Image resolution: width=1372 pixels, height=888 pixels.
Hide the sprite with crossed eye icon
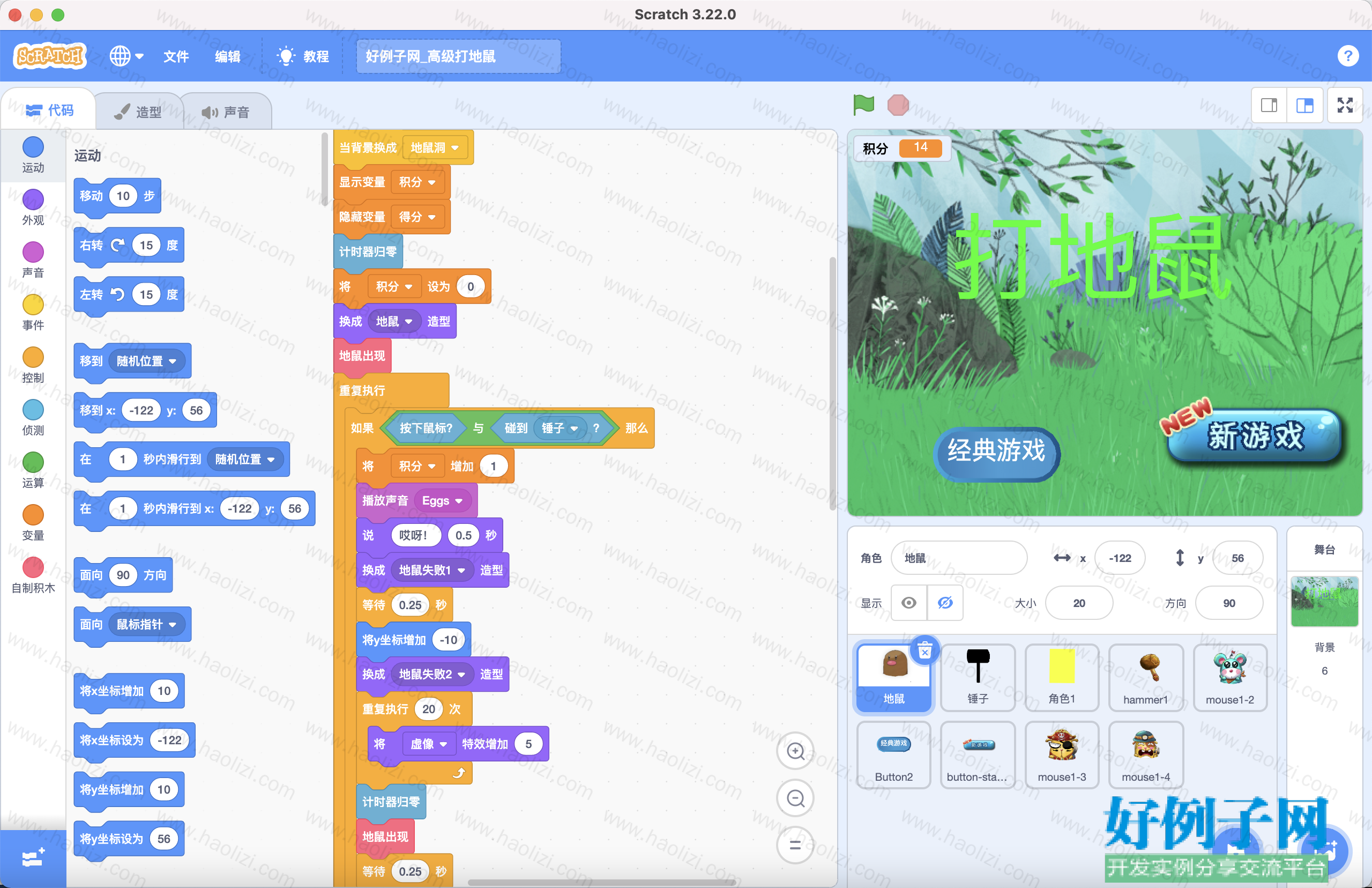[945, 603]
